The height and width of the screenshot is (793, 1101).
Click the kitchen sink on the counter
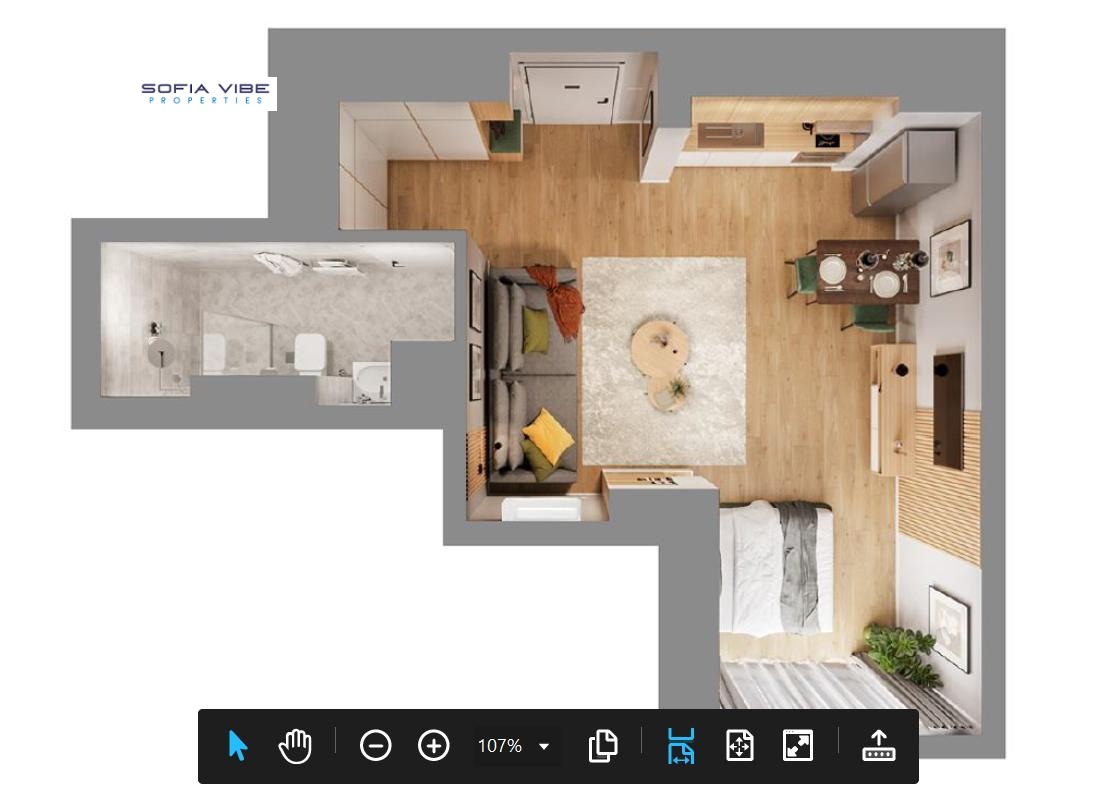(x=730, y=134)
